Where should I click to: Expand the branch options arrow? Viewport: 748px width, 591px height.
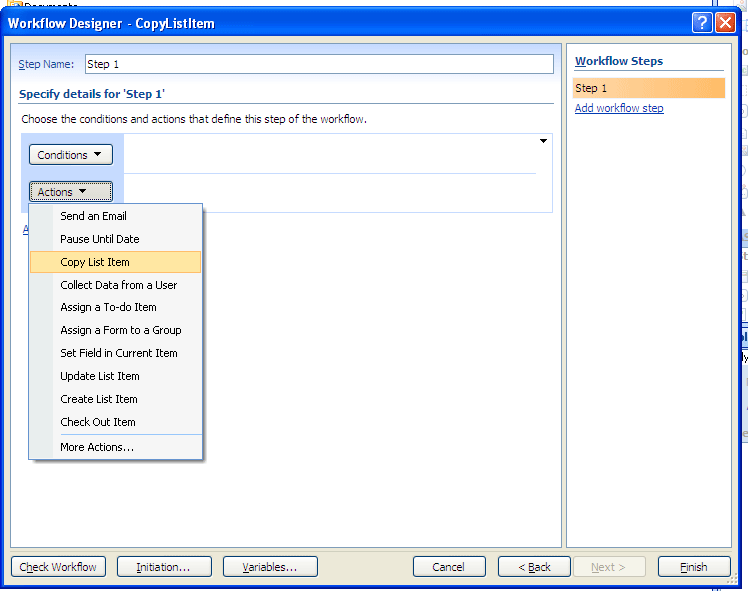pos(543,141)
